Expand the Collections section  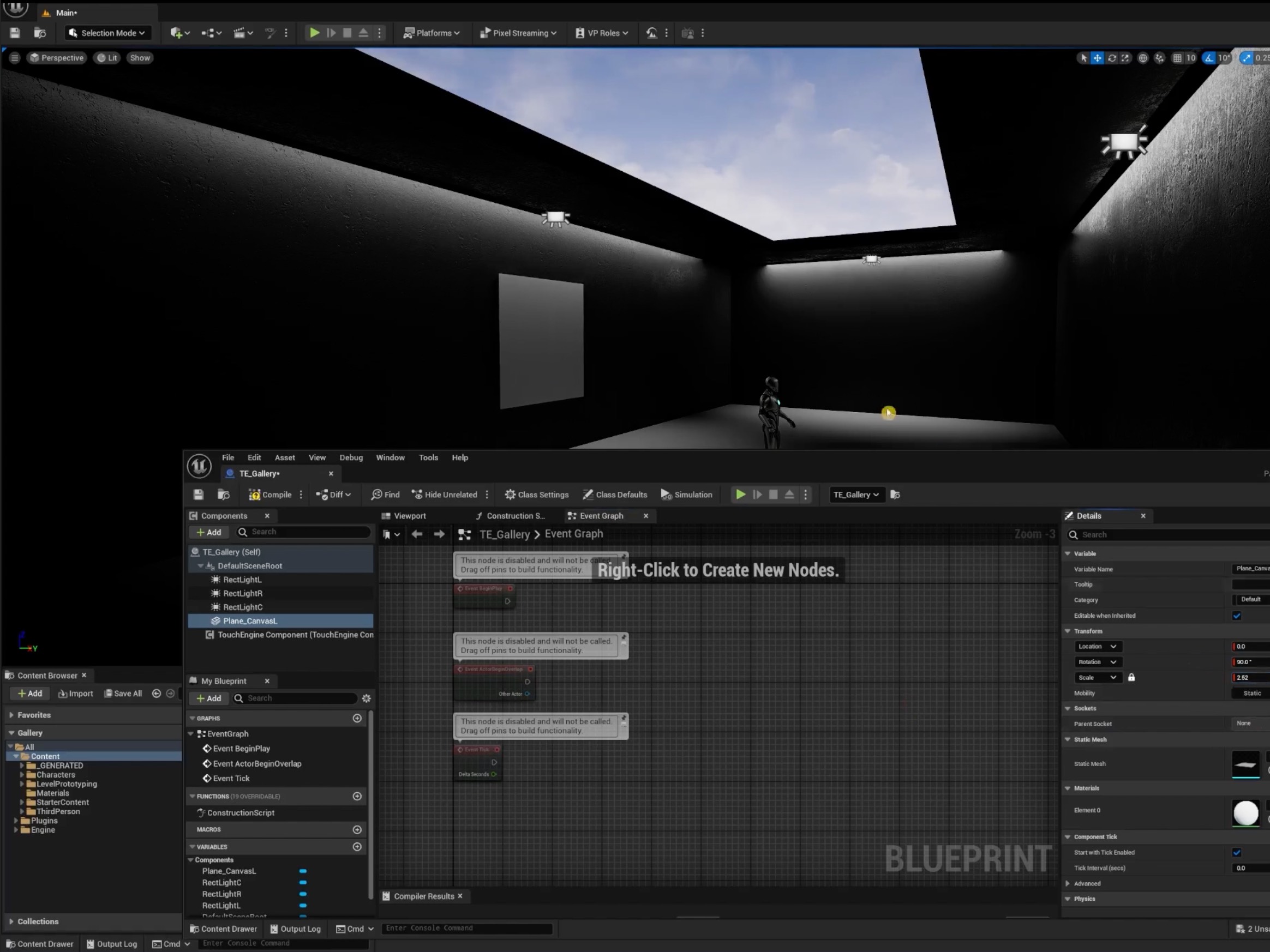[11, 921]
